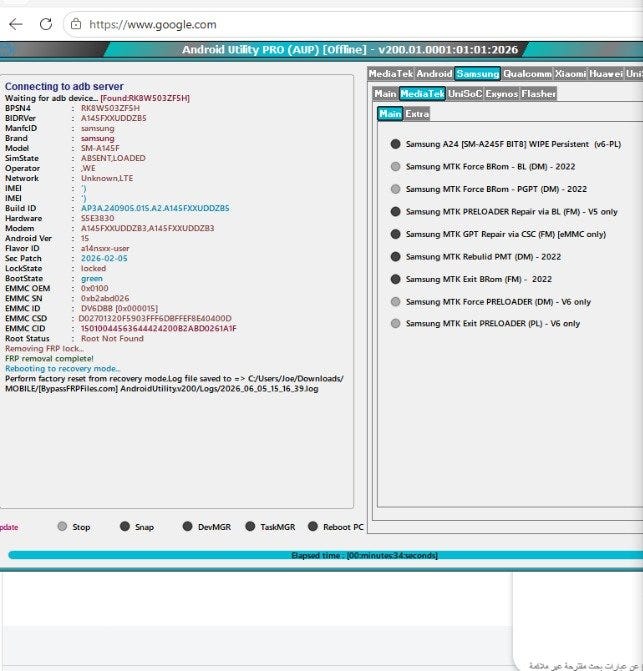The width and height of the screenshot is (643, 671).
Task: Click the Reboot PC button
Action: tap(336, 527)
